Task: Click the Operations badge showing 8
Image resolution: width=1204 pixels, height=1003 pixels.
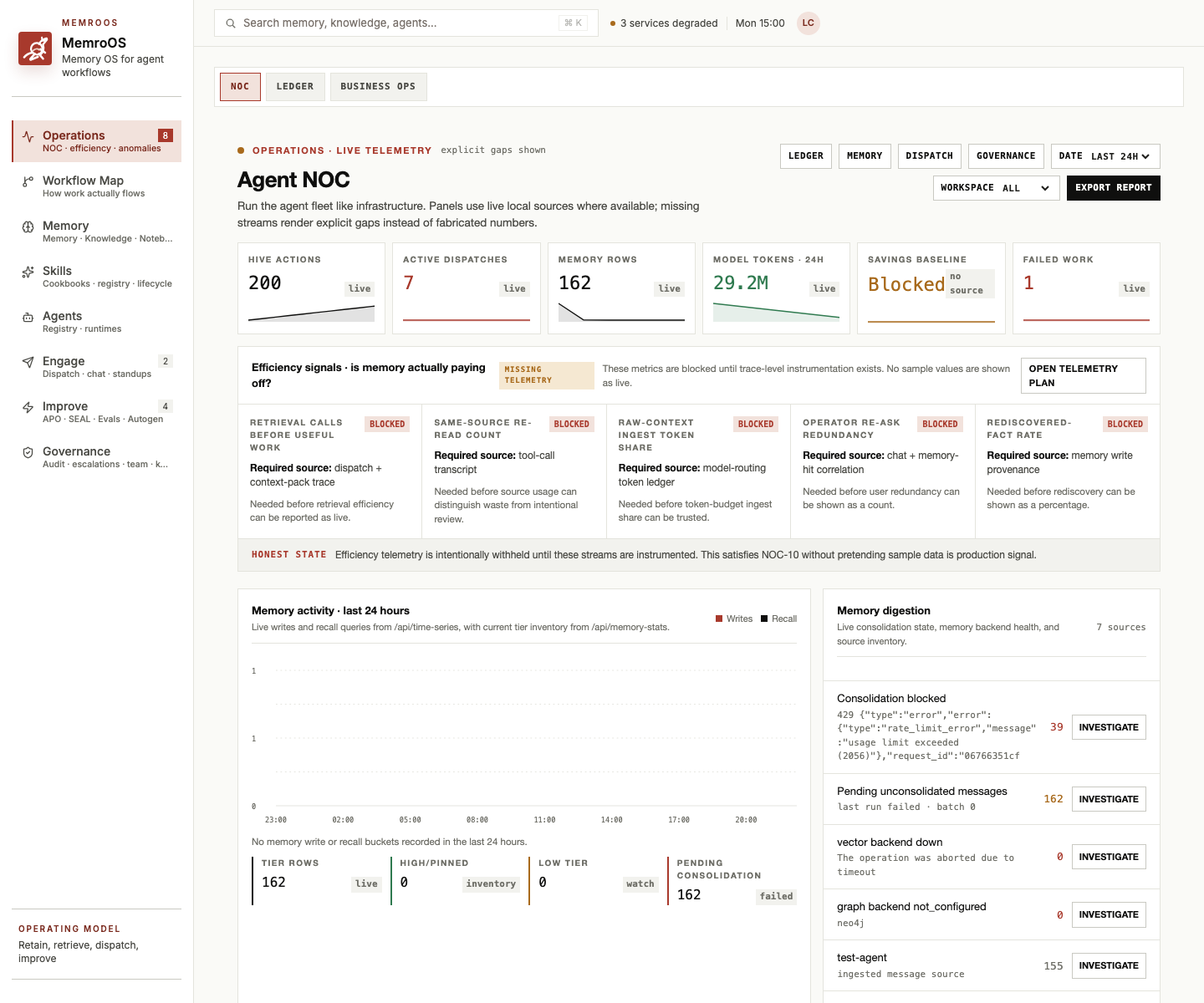Action: click(x=166, y=135)
